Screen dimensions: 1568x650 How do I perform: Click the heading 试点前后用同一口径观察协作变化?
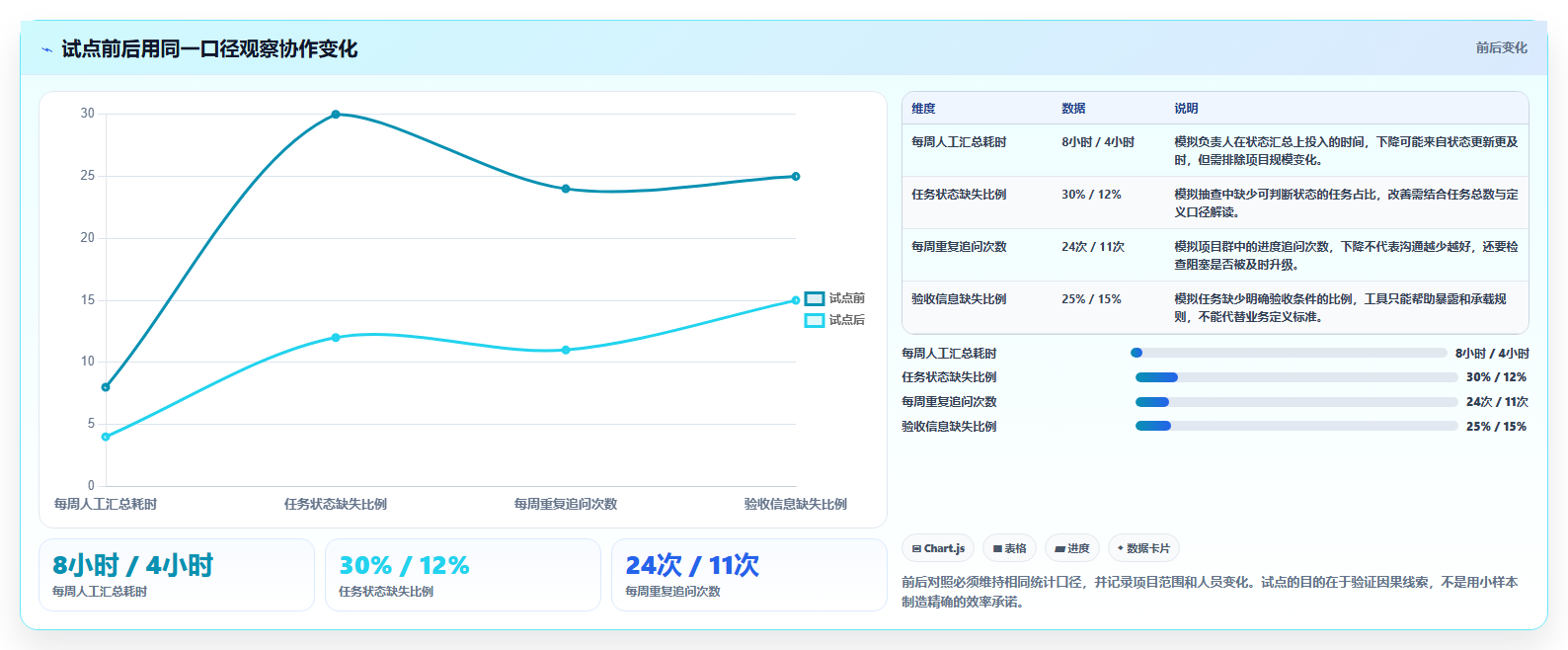[x=209, y=49]
